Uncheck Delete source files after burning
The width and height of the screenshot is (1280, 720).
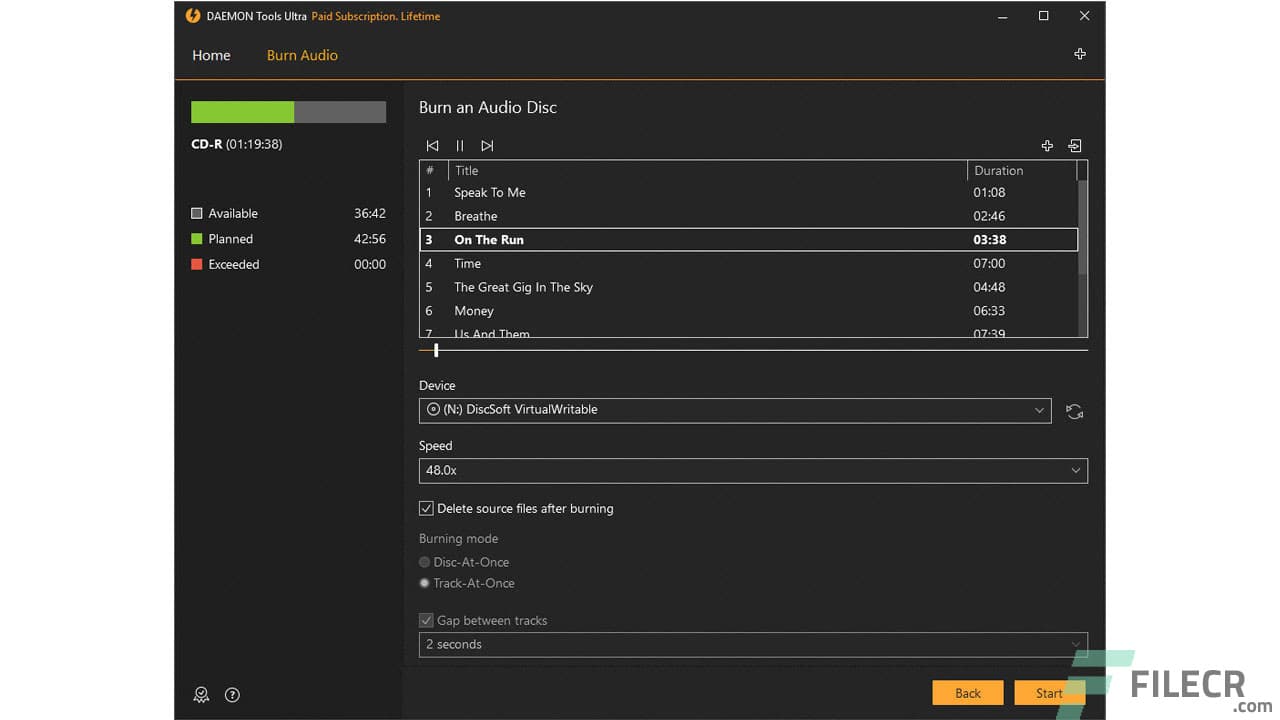pyautogui.click(x=426, y=508)
